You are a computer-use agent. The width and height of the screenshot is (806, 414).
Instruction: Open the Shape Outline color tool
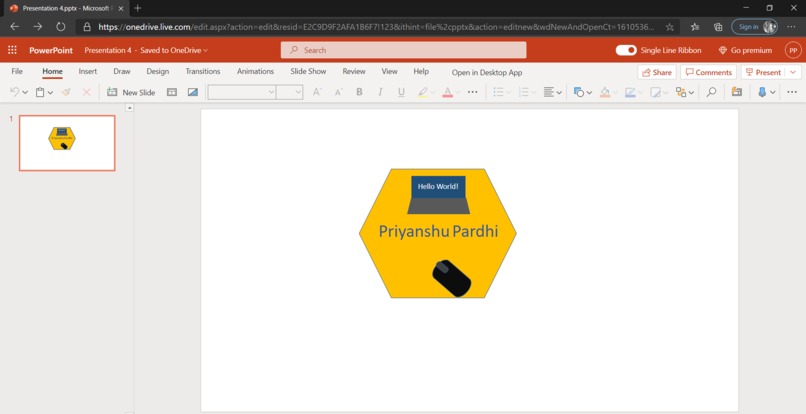coord(630,92)
